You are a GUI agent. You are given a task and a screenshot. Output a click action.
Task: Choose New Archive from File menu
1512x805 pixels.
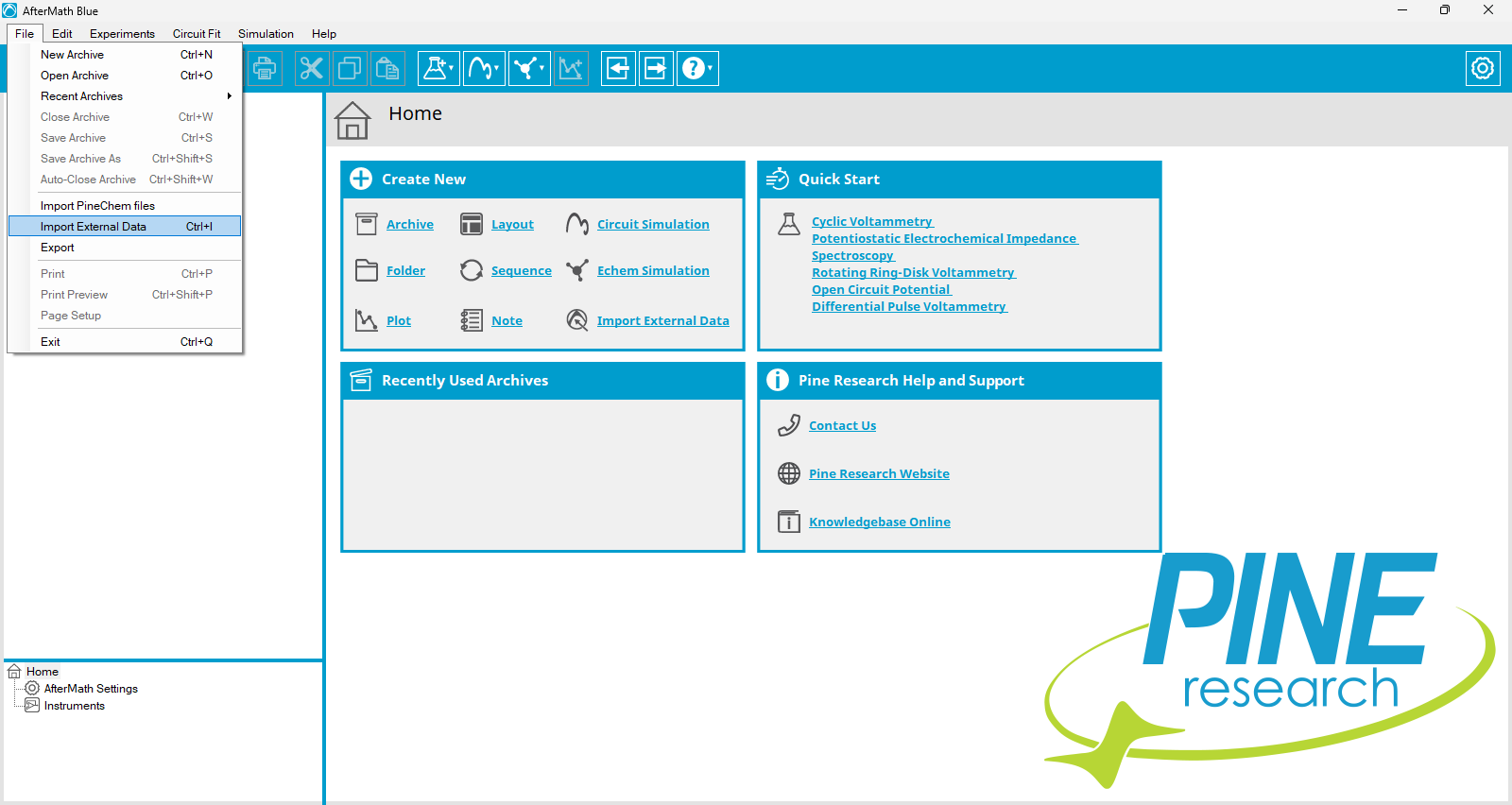click(125, 55)
